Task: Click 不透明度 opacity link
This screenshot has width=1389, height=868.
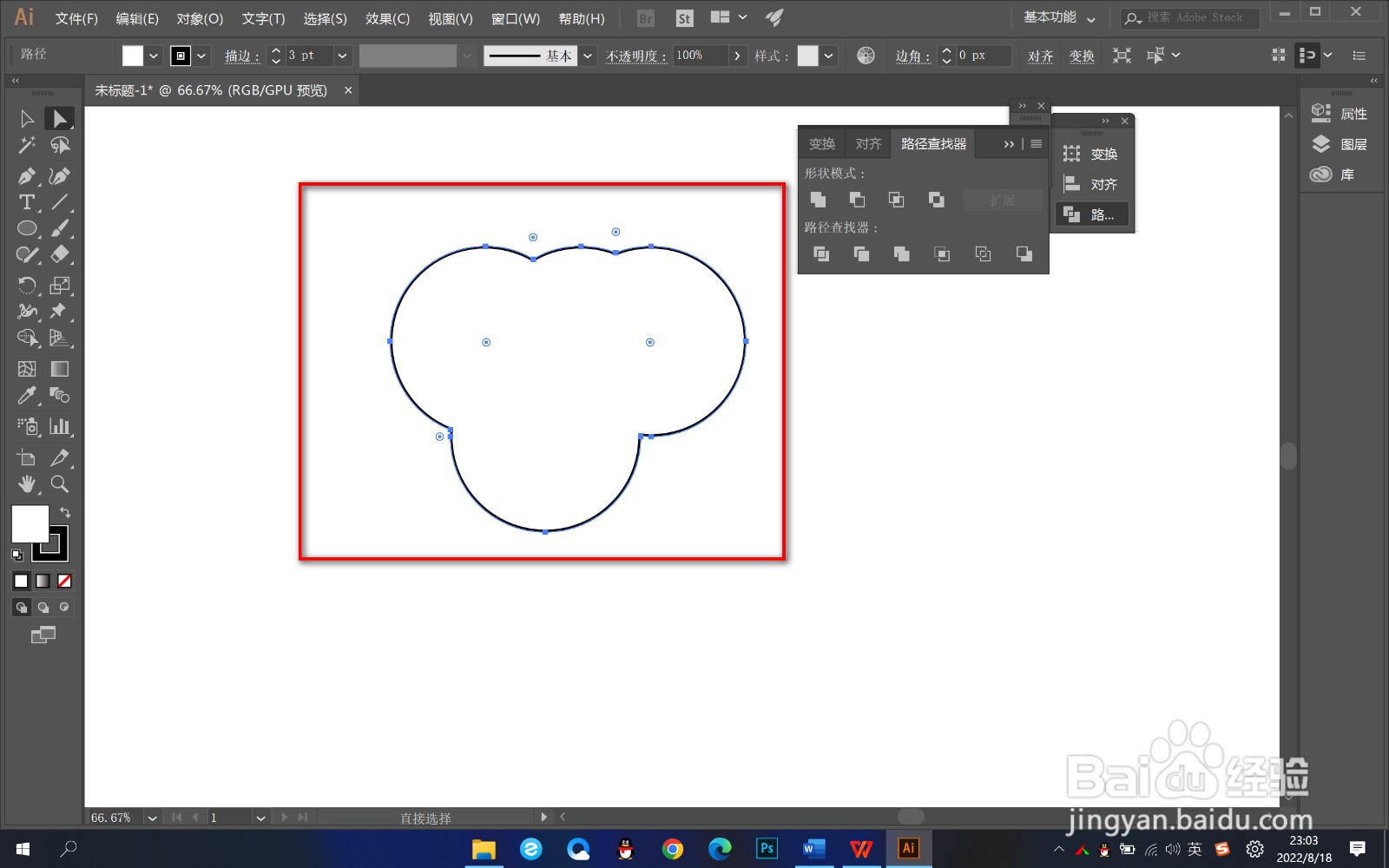Action: pos(636,56)
